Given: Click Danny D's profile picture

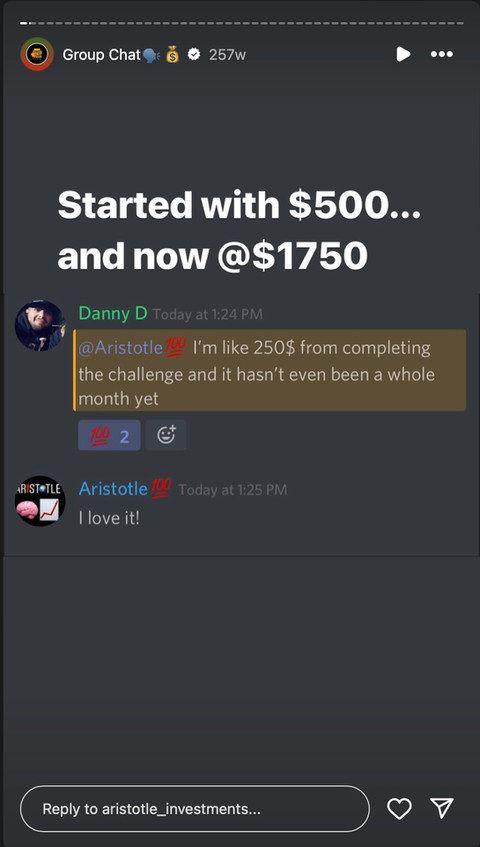Looking at the screenshot, I should [40, 325].
